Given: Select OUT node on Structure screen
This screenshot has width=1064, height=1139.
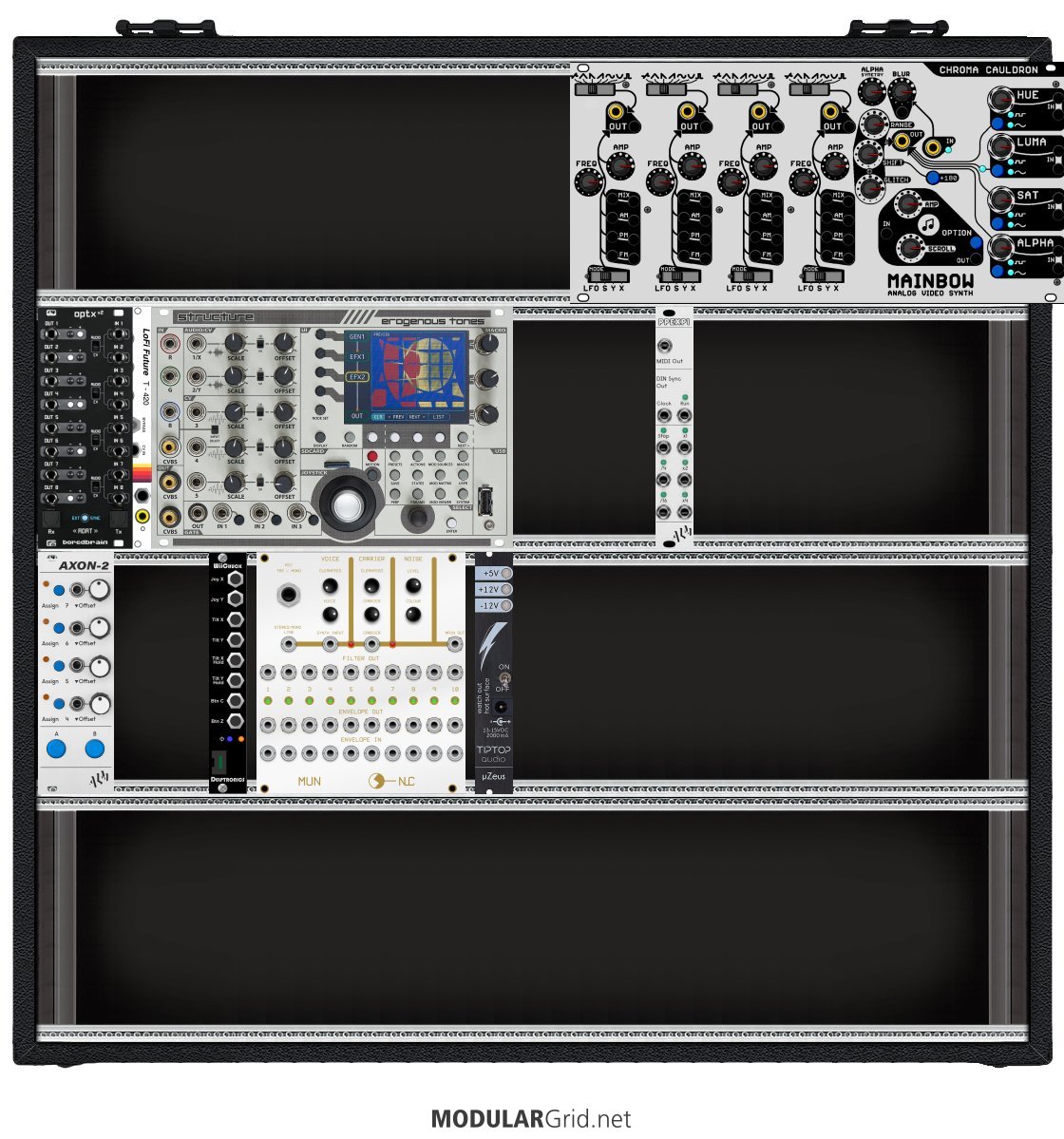Looking at the screenshot, I should [x=356, y=416].
